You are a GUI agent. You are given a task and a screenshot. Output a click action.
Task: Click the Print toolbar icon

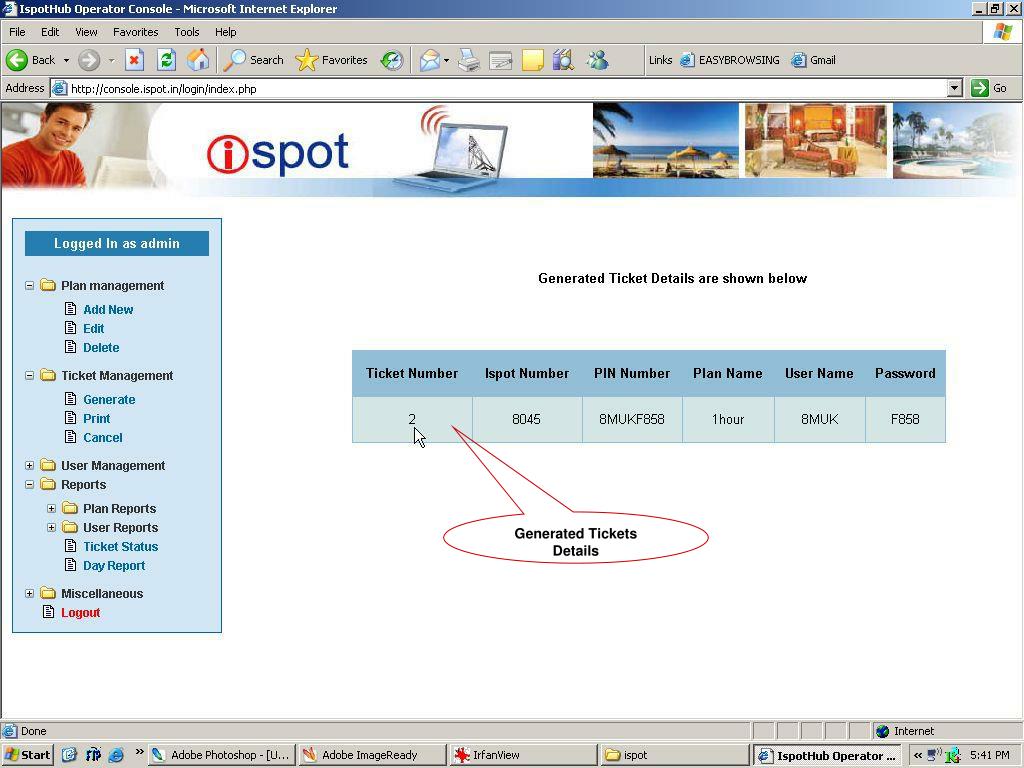pos(469,60)
